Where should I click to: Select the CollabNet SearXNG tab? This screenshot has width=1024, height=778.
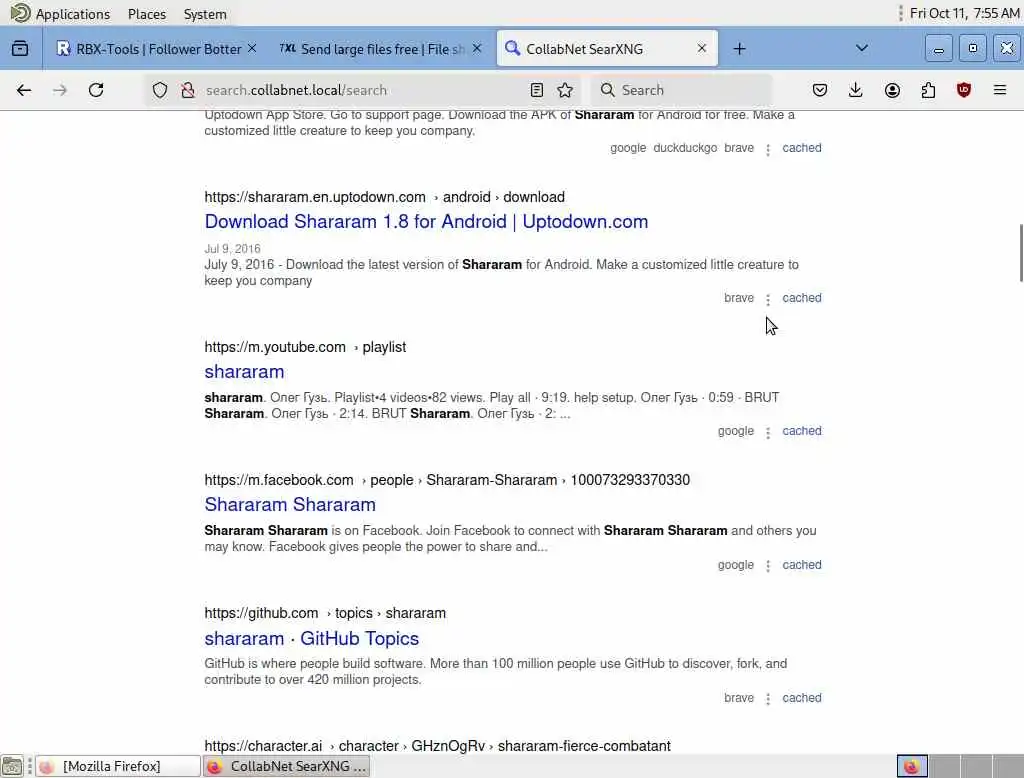click(607, 49)
